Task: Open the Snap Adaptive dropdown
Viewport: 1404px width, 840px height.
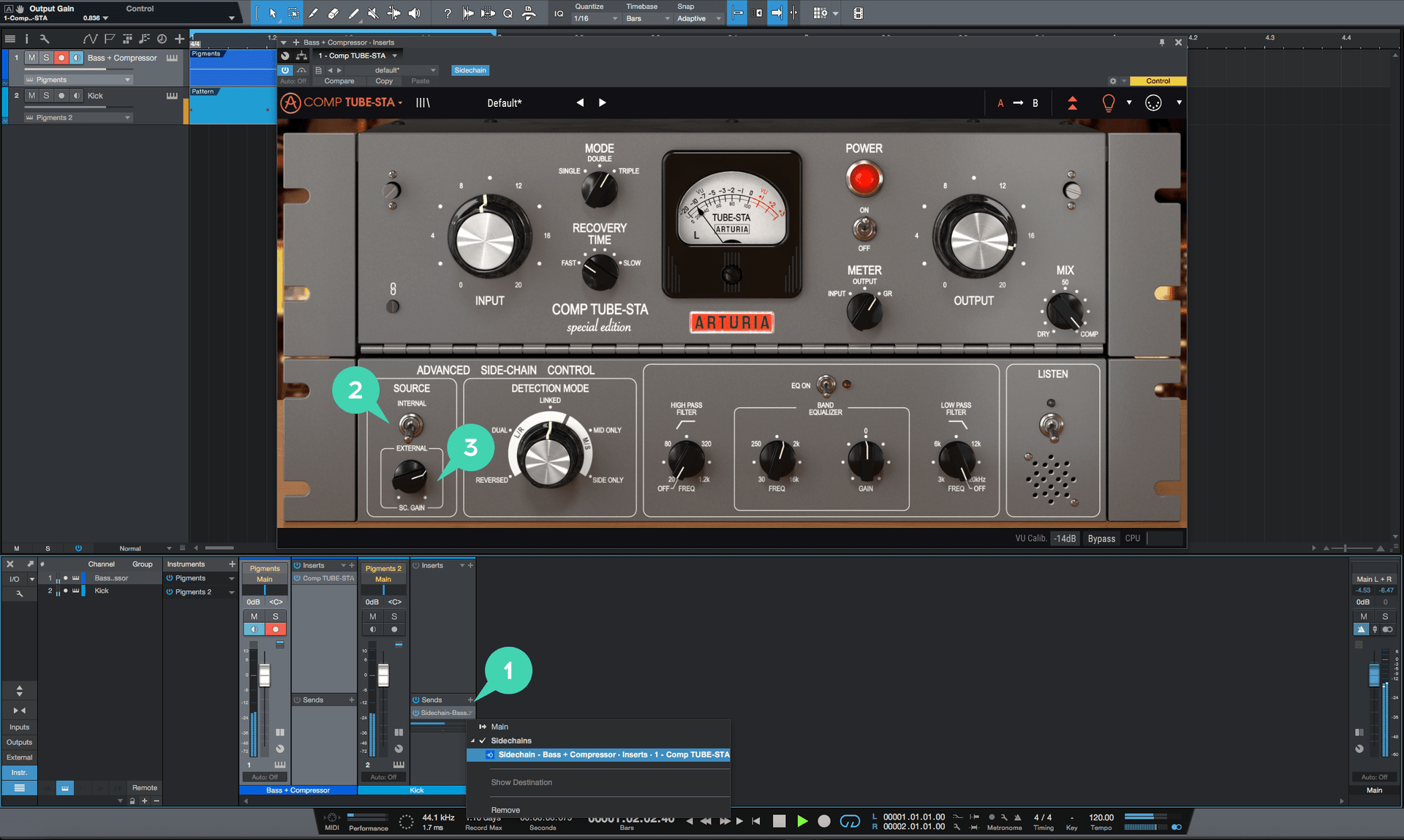Action: (x=698, y=18)
